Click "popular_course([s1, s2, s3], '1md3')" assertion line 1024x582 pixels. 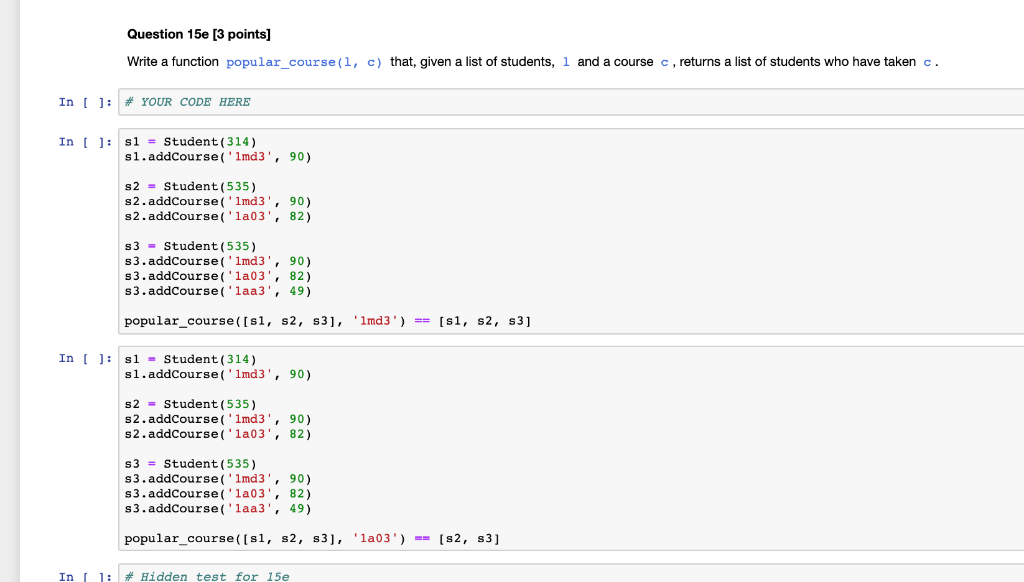[328, 321]
